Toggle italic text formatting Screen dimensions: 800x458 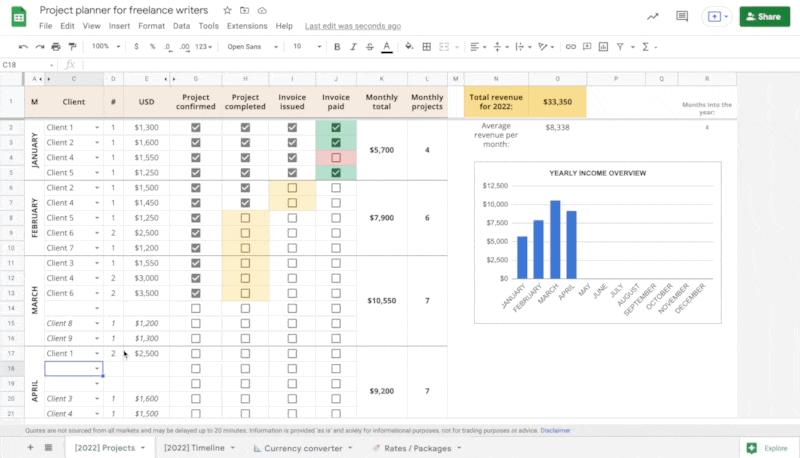pyautogui.click(x=353, y=46)
